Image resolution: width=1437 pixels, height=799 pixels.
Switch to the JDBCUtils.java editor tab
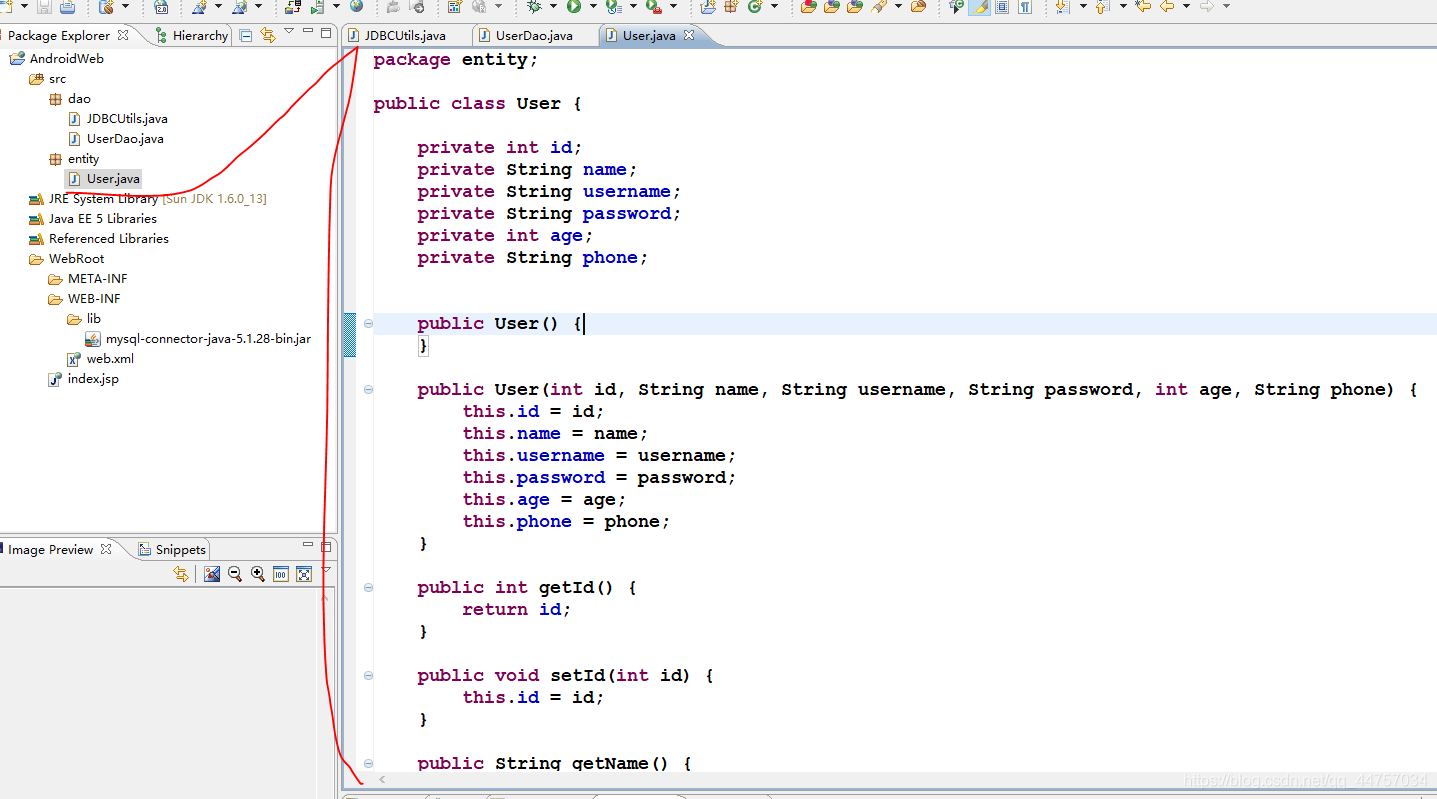(404, 34)
